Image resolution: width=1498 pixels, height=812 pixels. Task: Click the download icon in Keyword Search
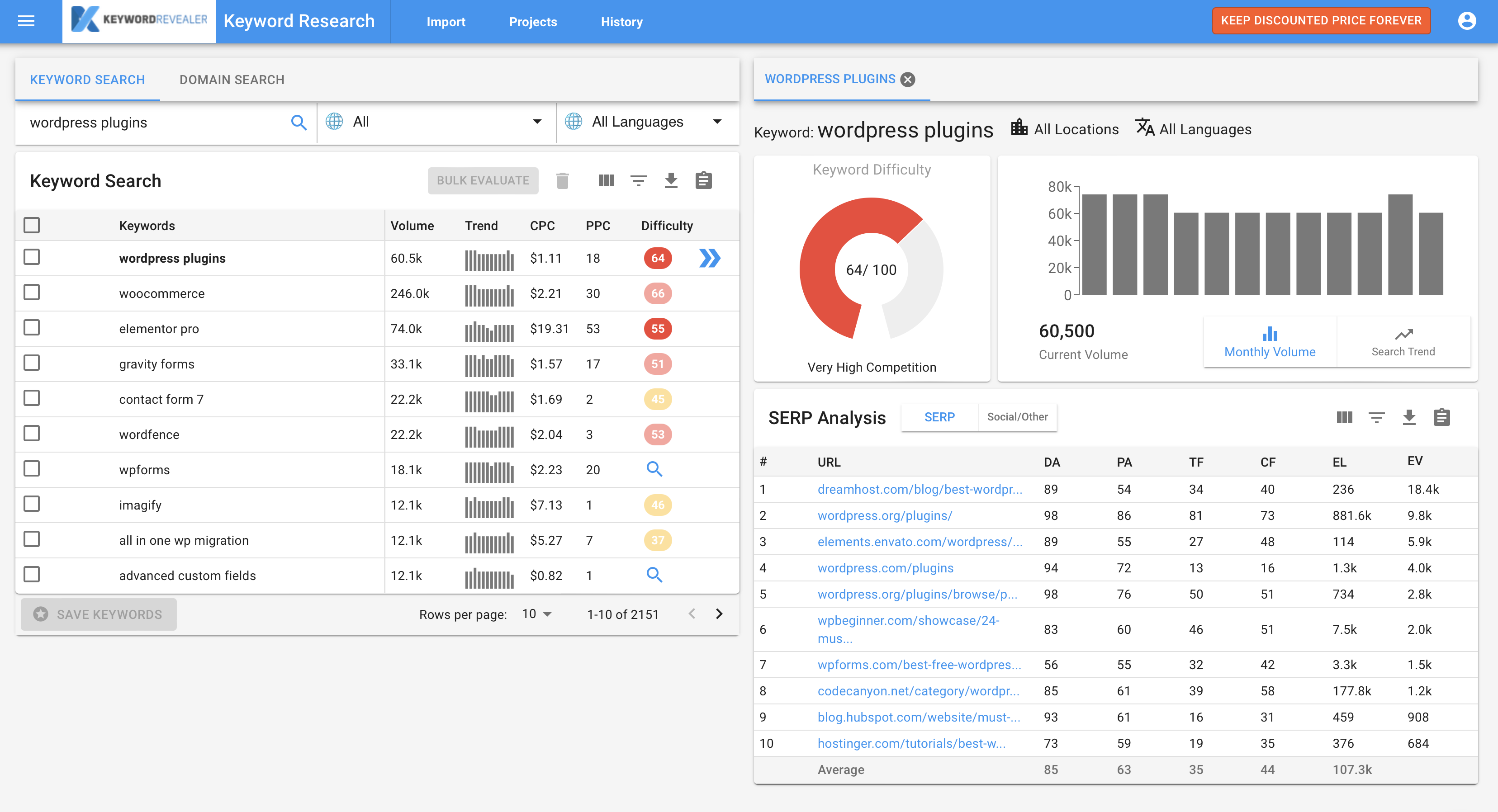pyautogui.click(x=672, y=181)
